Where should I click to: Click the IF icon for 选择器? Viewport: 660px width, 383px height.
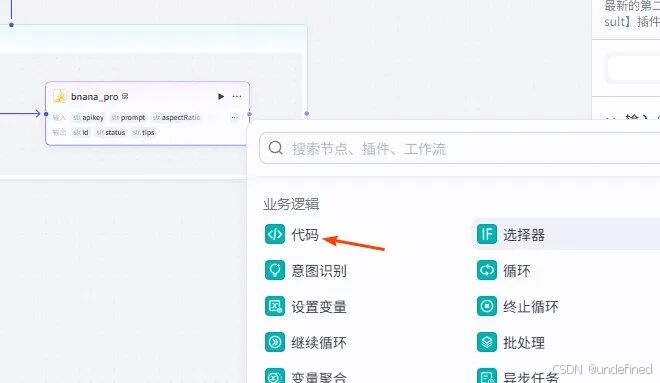[x=487, y=234]
